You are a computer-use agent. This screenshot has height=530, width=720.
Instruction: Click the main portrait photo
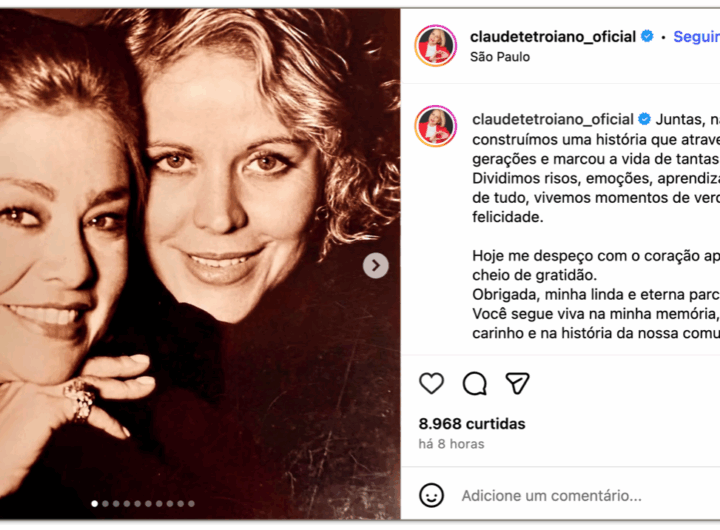click(x=200, y=264)
